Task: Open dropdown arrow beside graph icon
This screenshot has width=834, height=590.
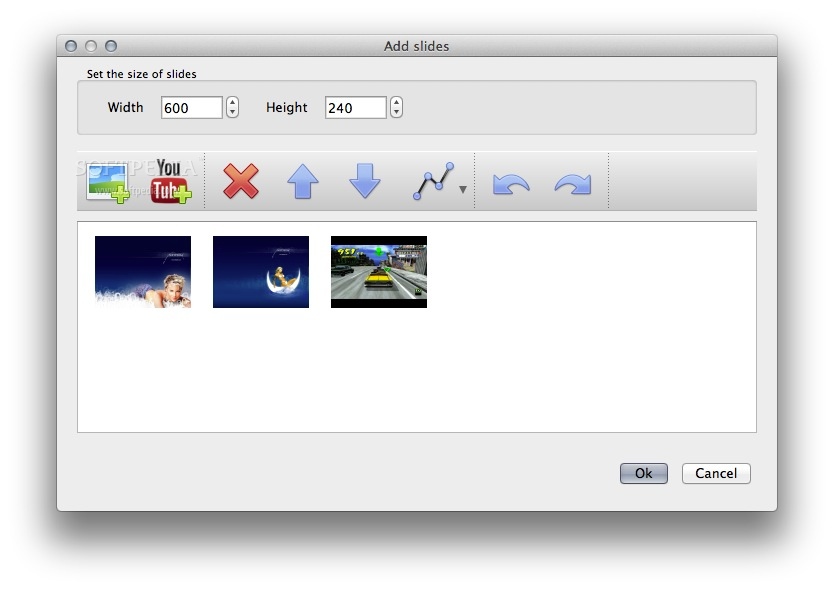Action: (x=462, y=189)
